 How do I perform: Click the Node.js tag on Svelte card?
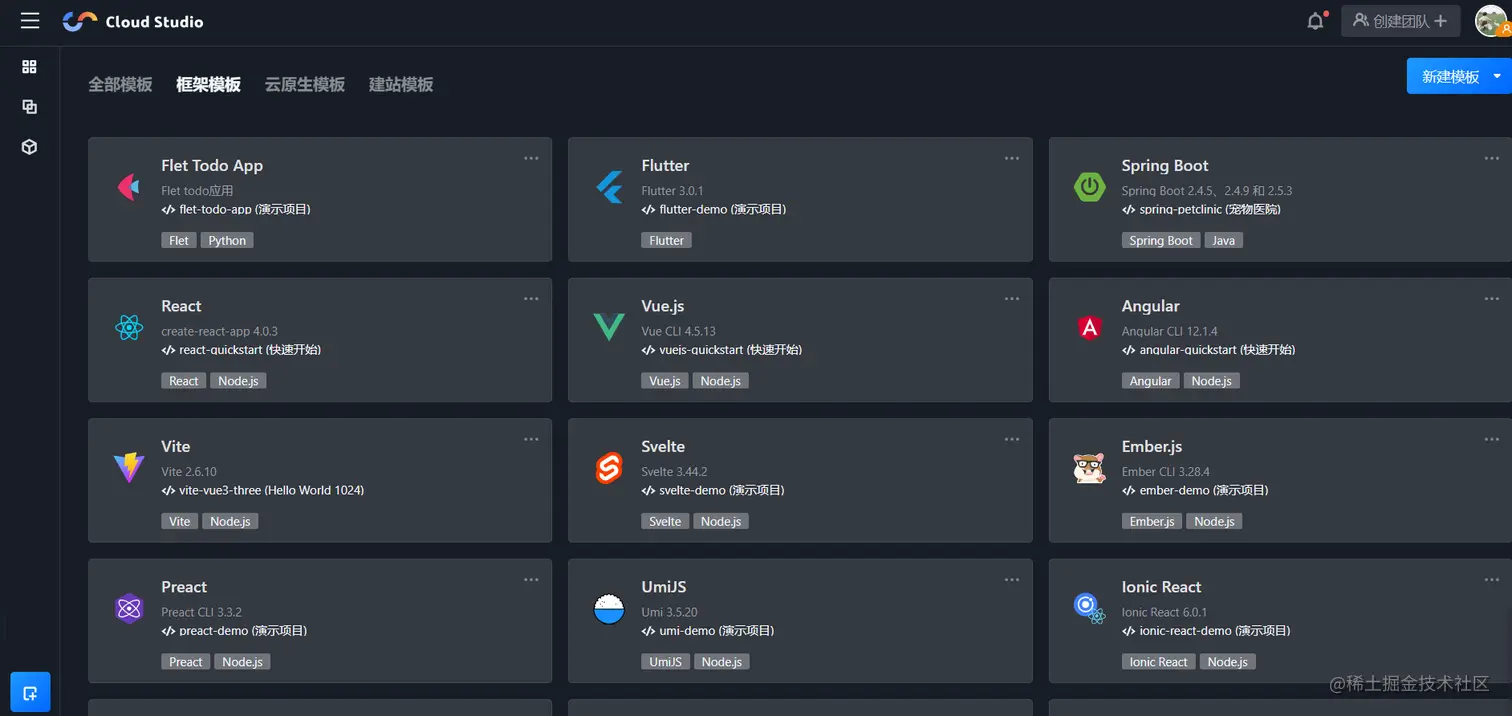(721, 522)
